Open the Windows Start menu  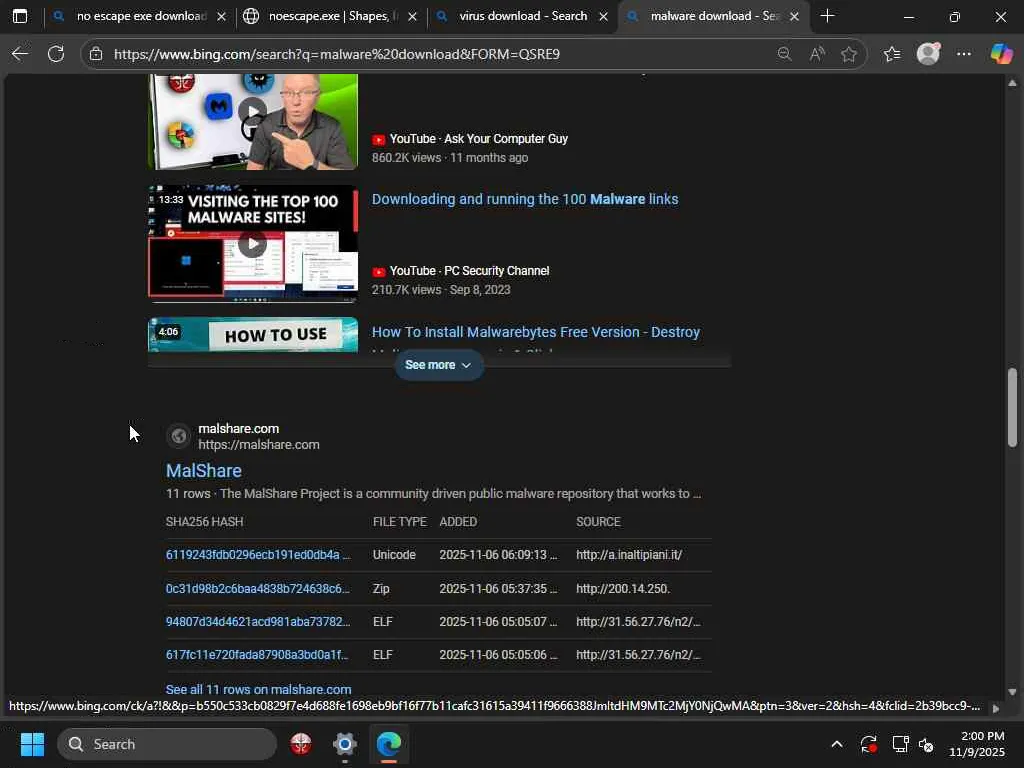pos(32,744)
